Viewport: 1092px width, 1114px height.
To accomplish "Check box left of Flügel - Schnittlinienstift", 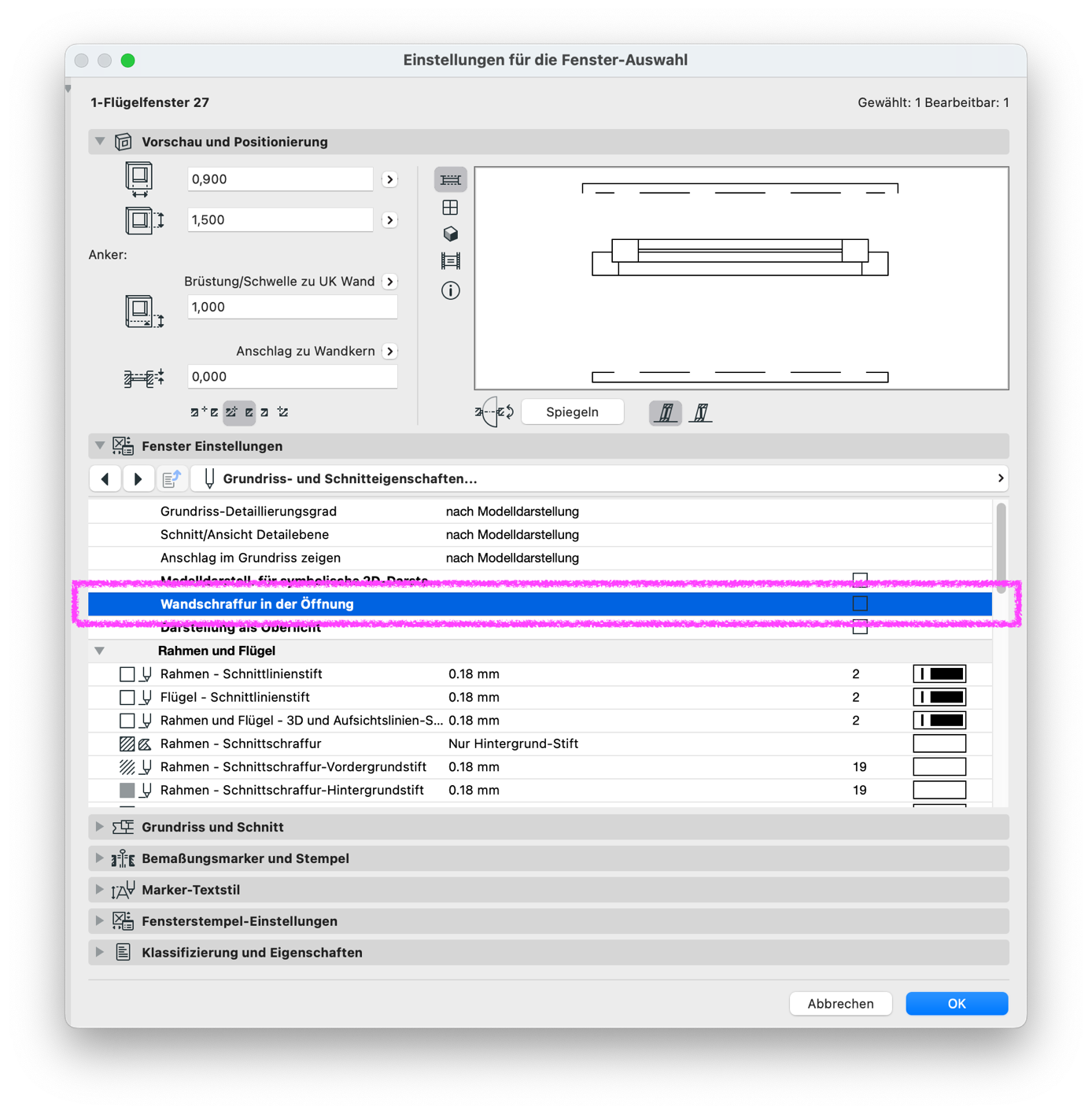I will (127, 698).
